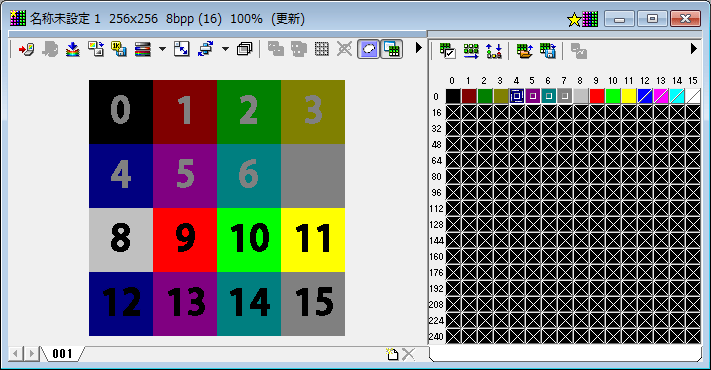
Task: Open the 001 page tab
Action: click(62, 354)
